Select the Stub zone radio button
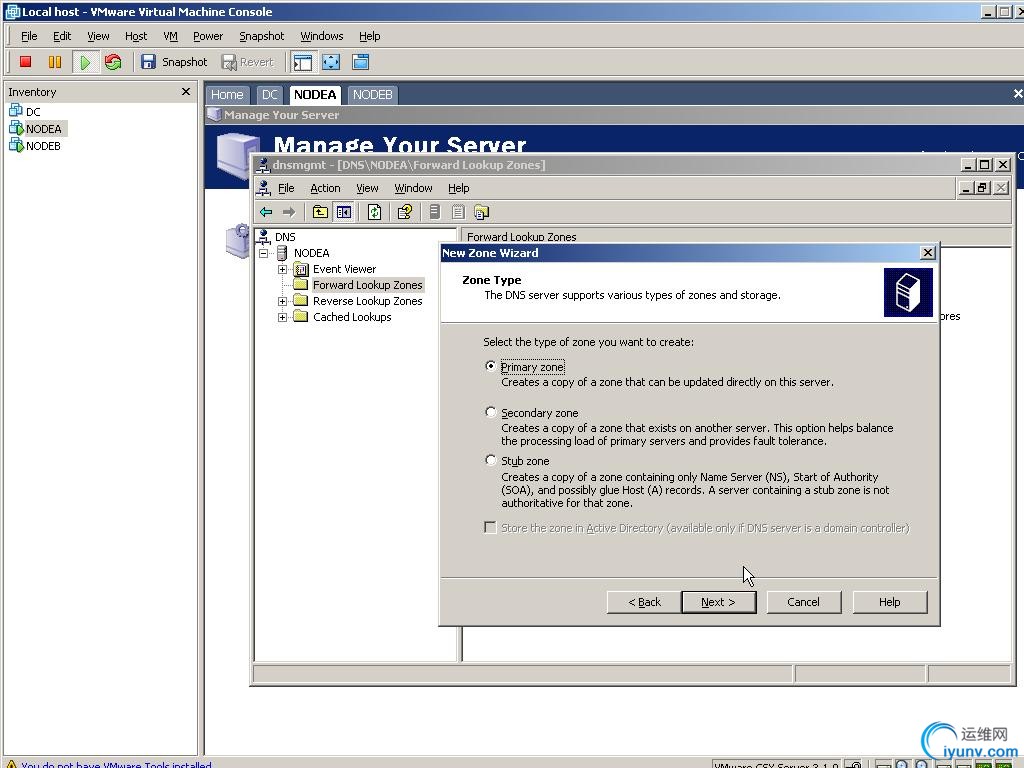The height and width of the screenshot is (768, 1024). (x=490, y=460)
